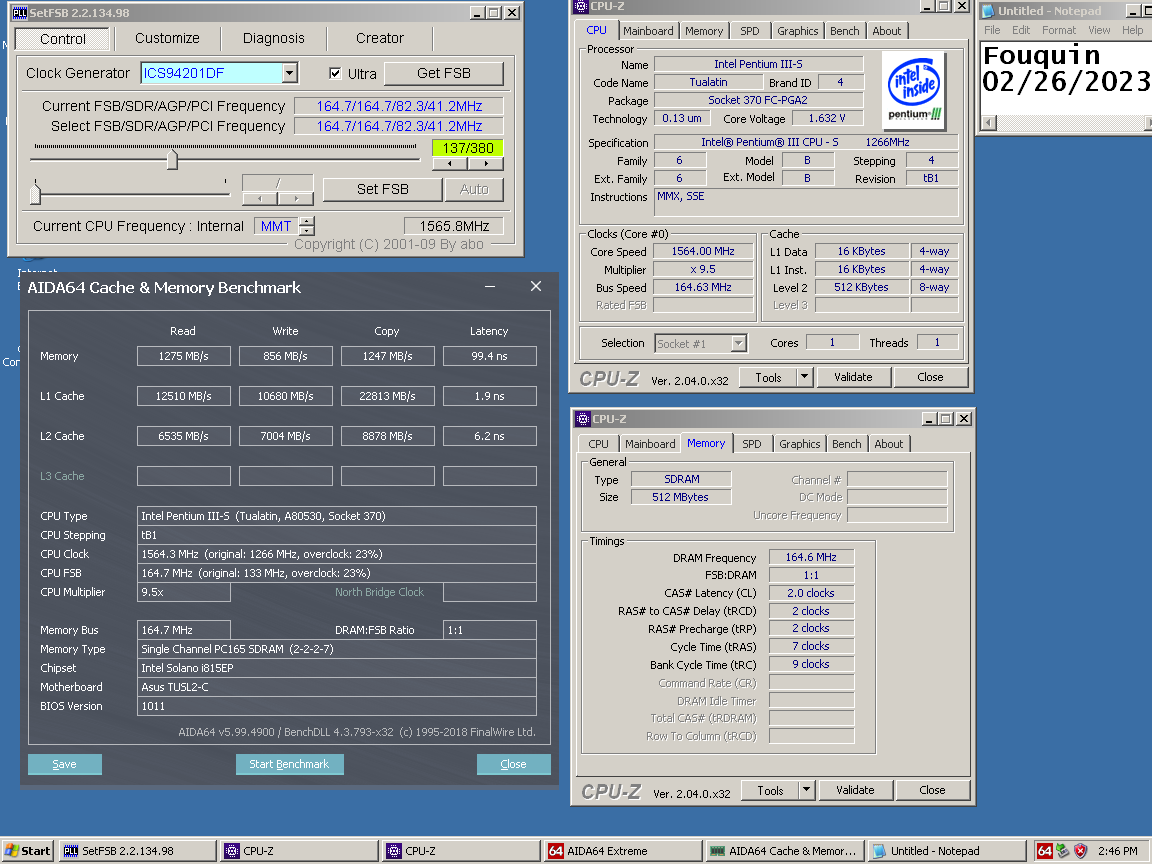Screen dimensions: 1152x864
Task: Open the Start menu
Action: click(27, 851)
